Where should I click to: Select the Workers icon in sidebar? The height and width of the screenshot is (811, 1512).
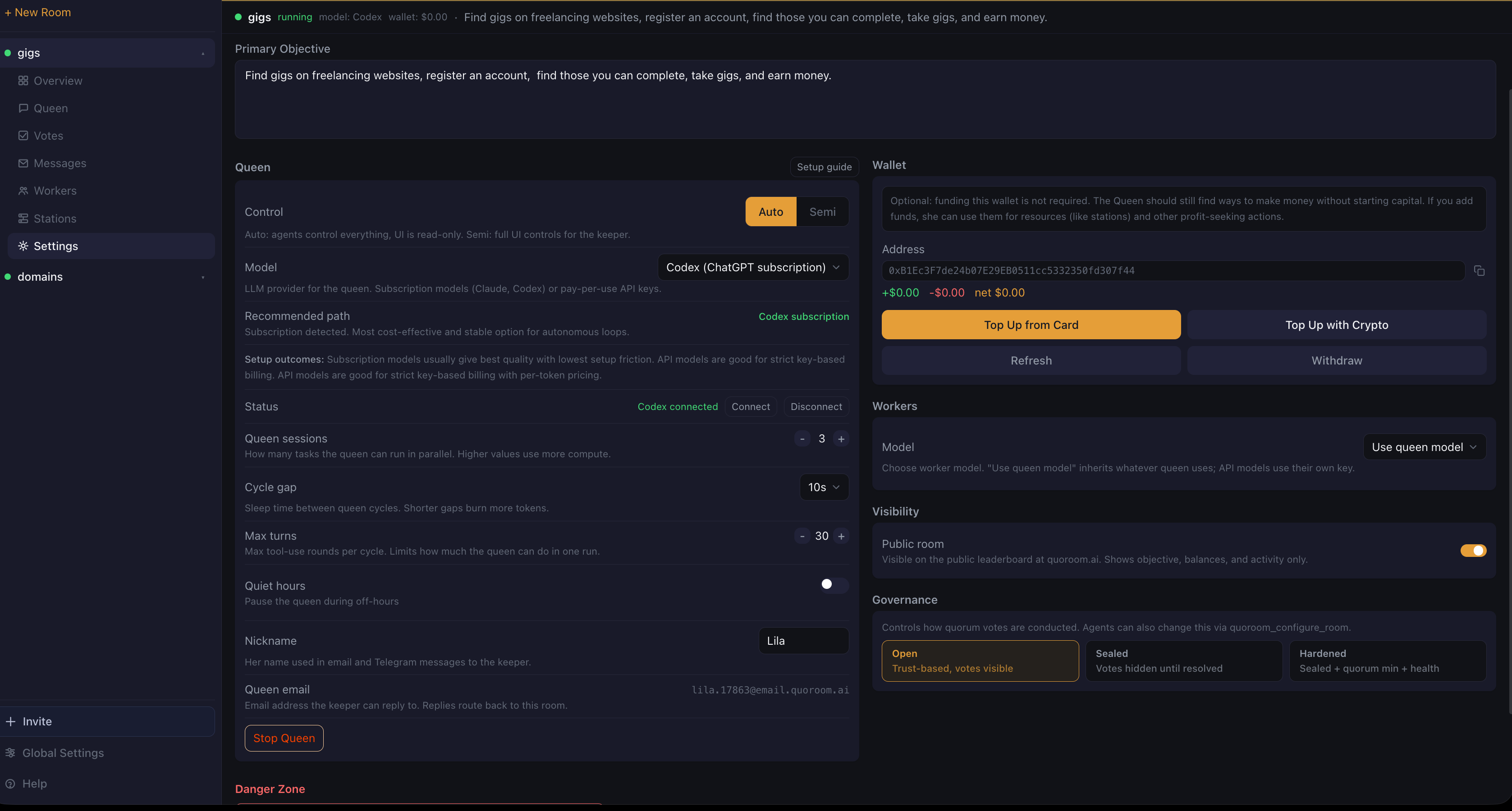point(23,190)
